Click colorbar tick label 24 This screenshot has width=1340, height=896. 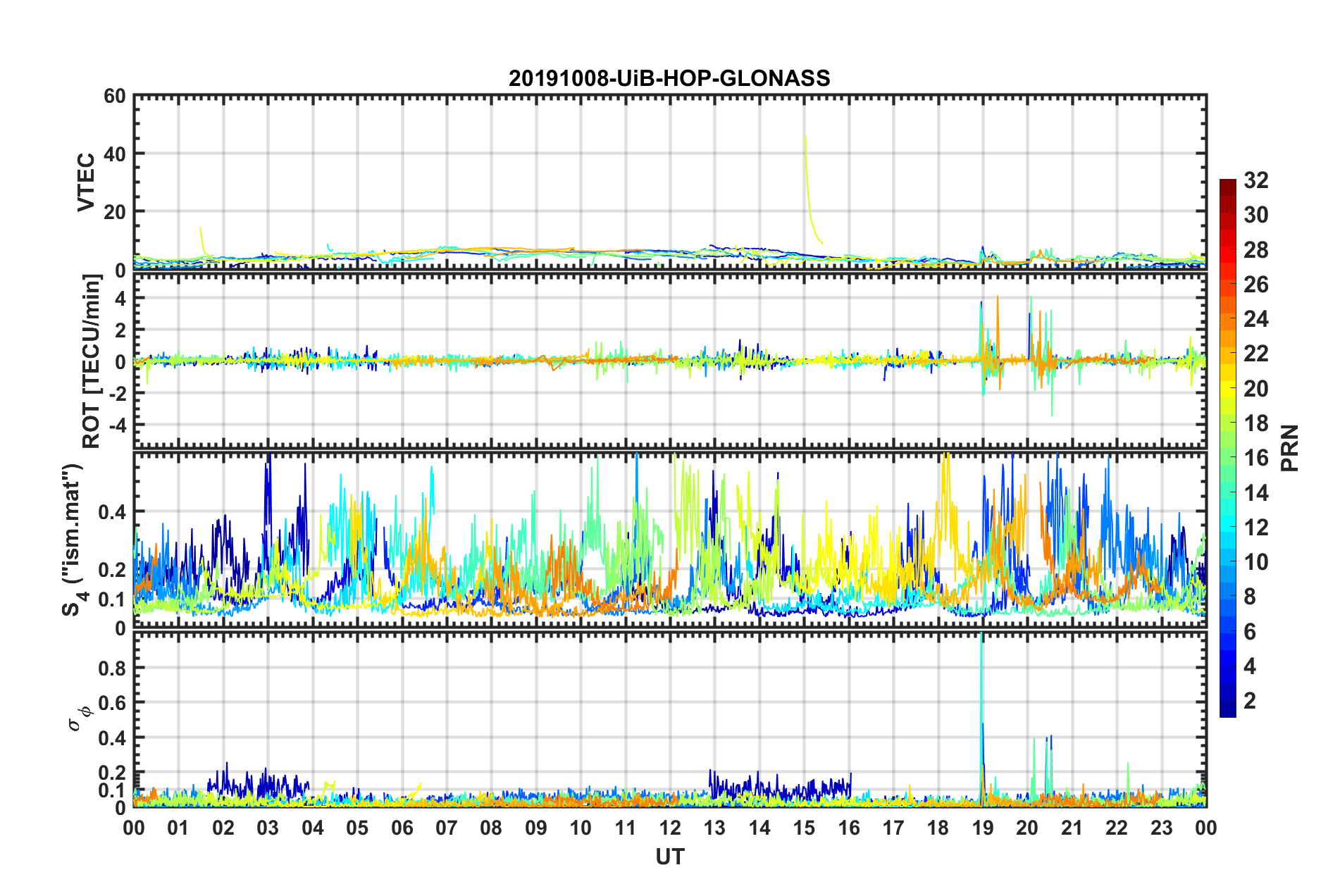coord(1255,319)
